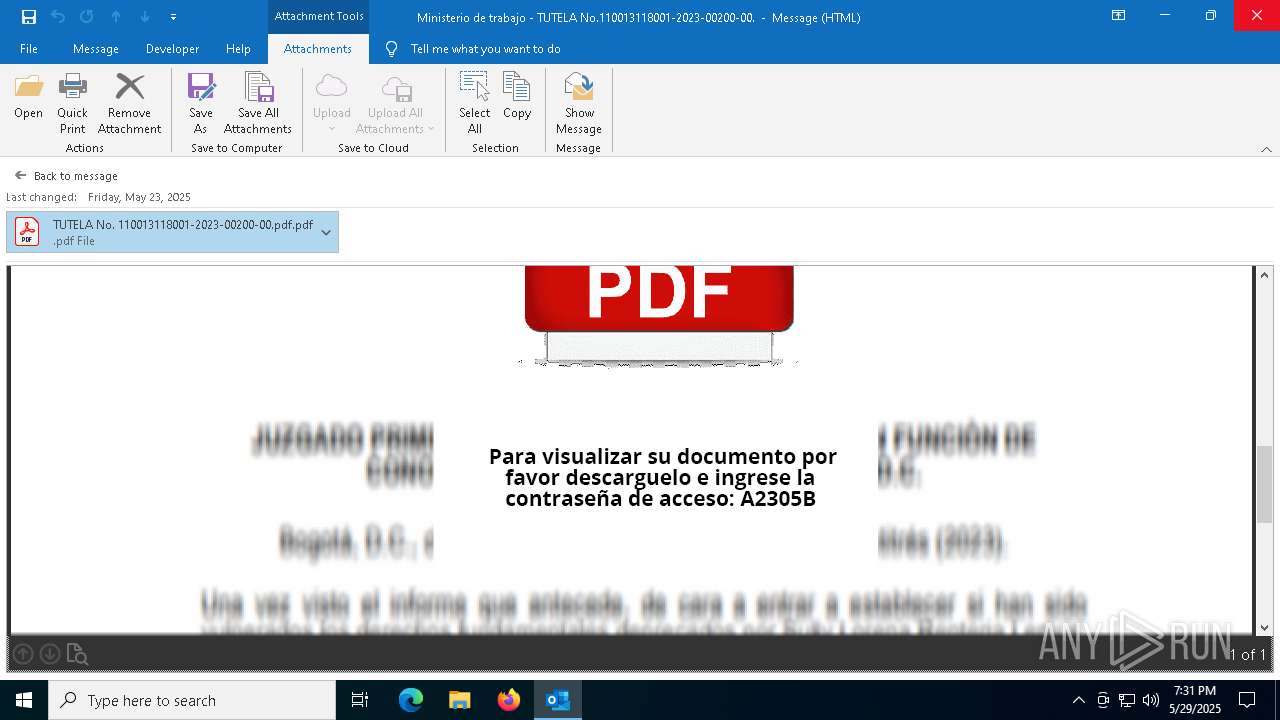Open network icon in tray
The height and width of the screenshot is (720, 1280).
click(1127, 700)
